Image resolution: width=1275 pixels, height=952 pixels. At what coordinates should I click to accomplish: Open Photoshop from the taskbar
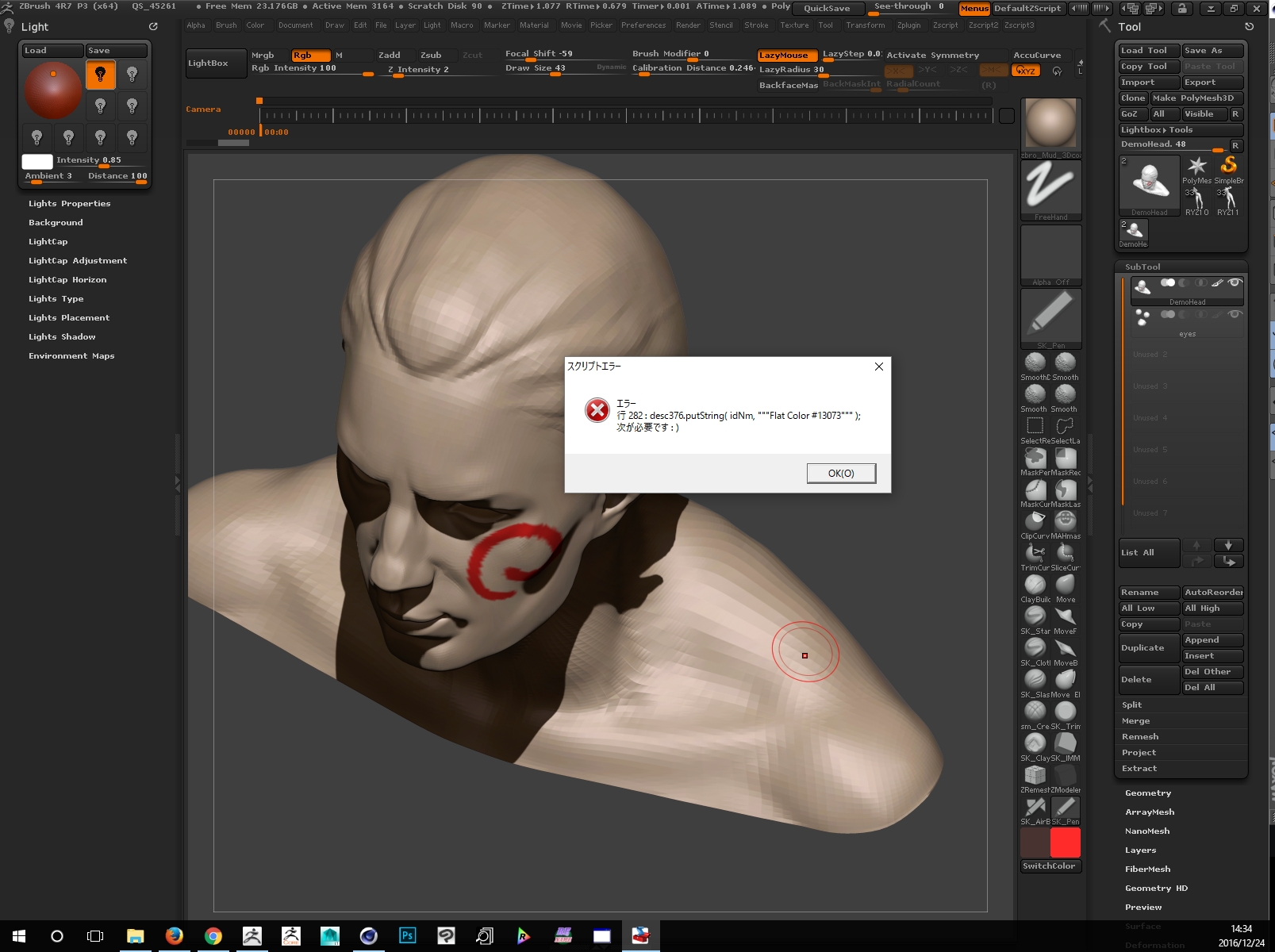pos(407,936)
